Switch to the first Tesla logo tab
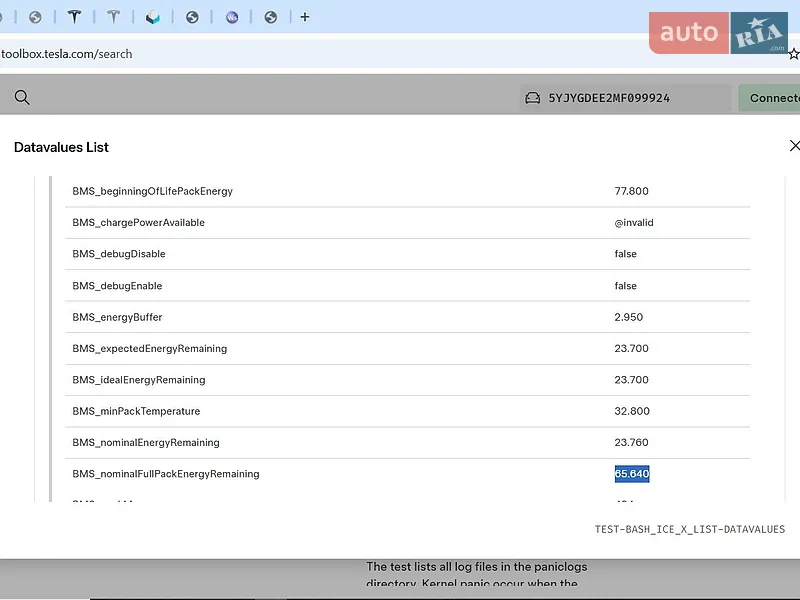This screenshot has width=800, height=600. click(74, 17)
